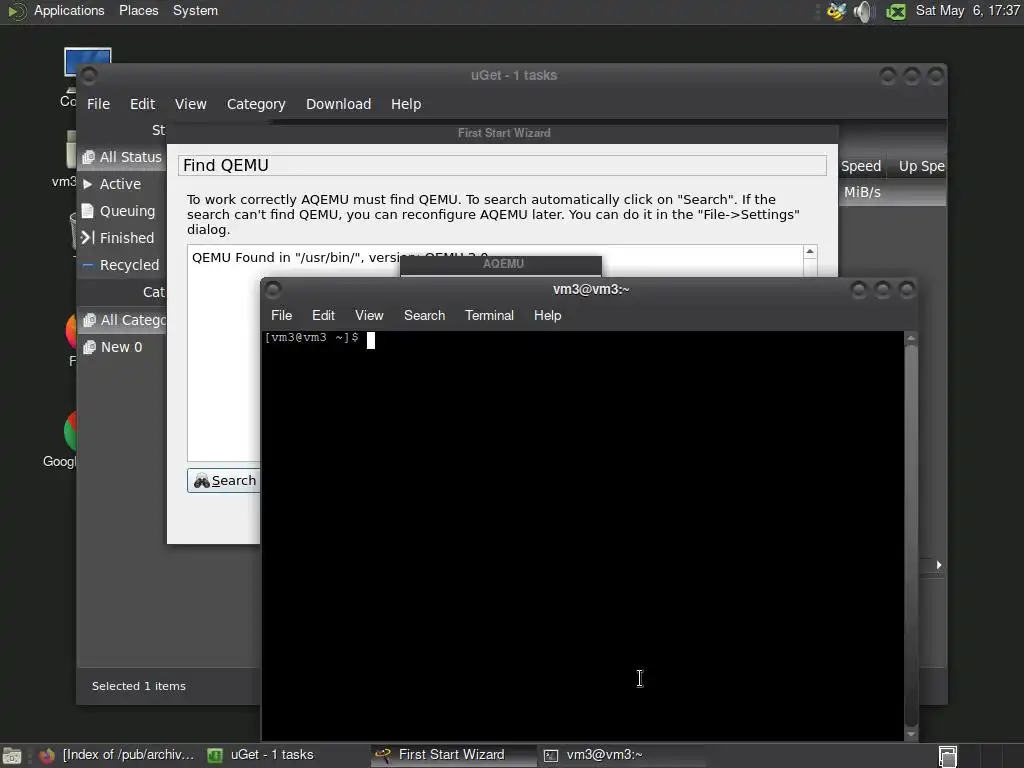Click scroll-up arrow of terminal scrollbar
This screenshot has width=1024, height=768.
(911, 338)
